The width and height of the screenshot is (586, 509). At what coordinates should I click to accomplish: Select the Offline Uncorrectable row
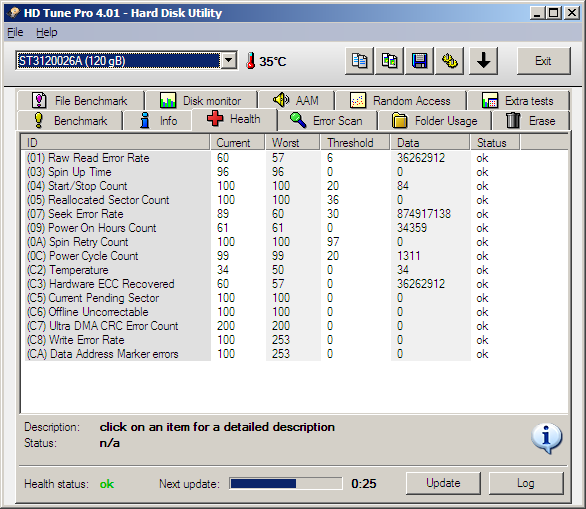[x=295, y=312]
